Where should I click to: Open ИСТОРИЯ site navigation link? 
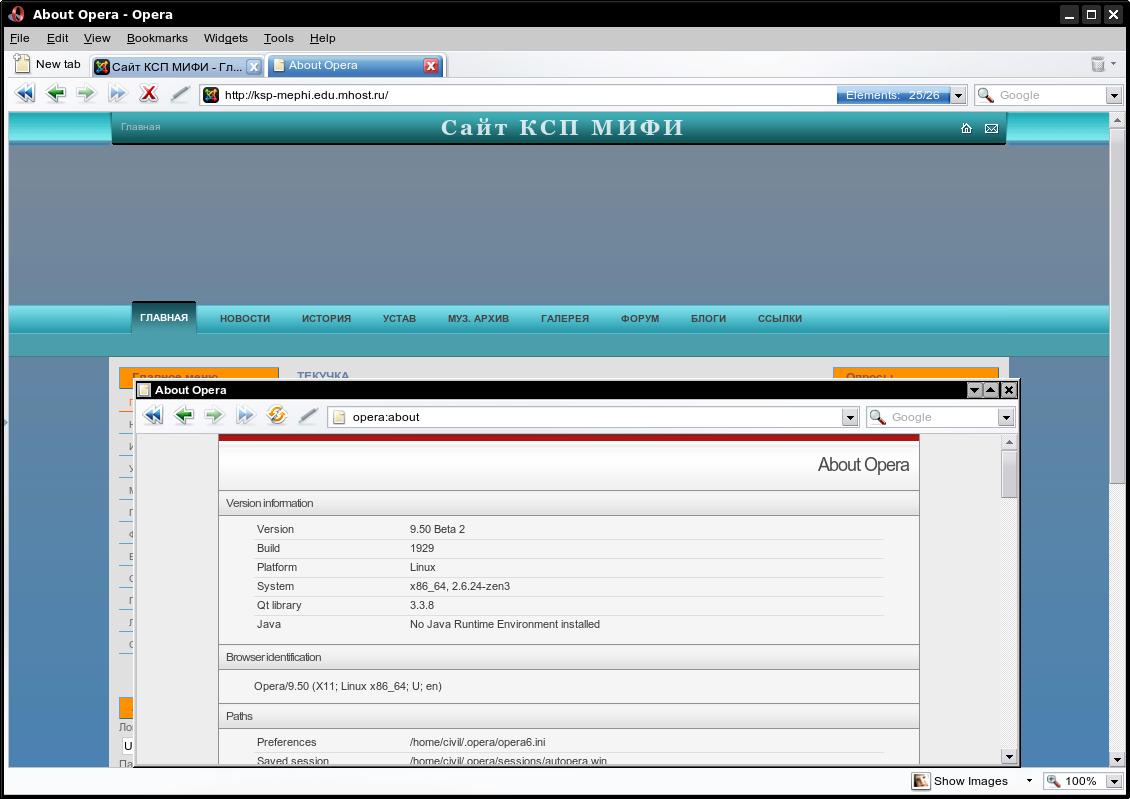coord(326,318)
